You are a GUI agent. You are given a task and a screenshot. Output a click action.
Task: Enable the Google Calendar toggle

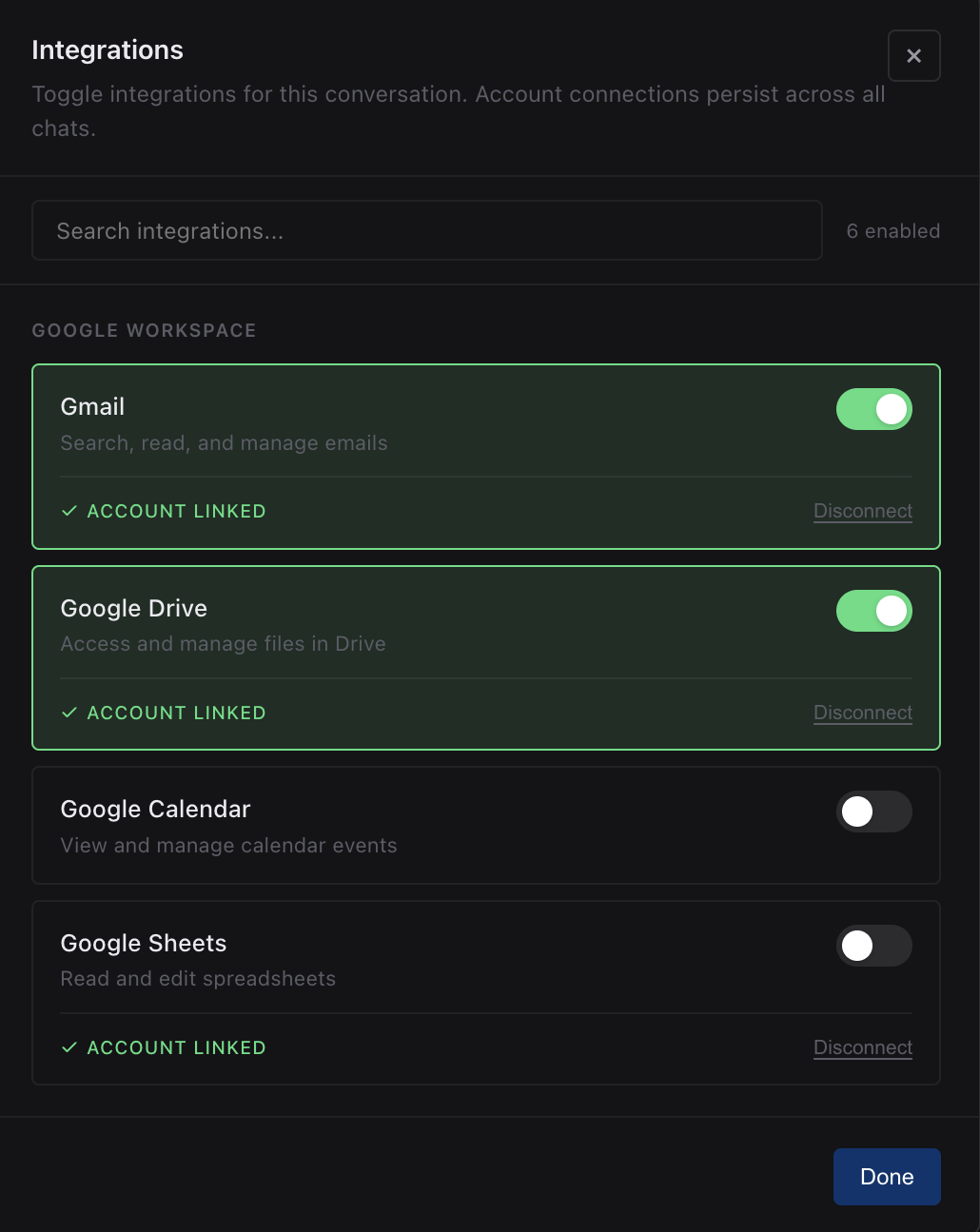[x=873, y=812]
